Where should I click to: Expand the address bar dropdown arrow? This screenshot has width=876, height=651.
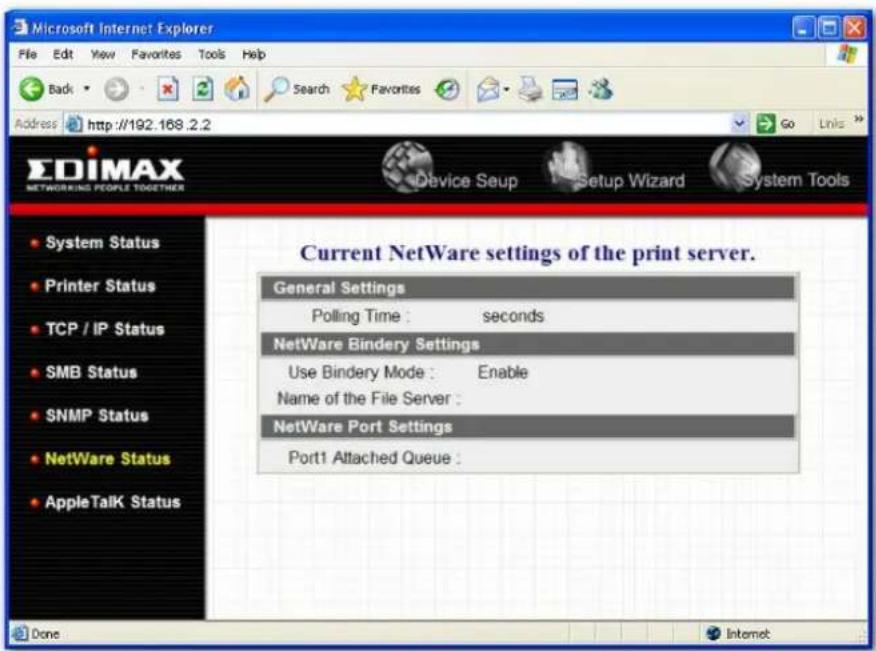(740, 123)
